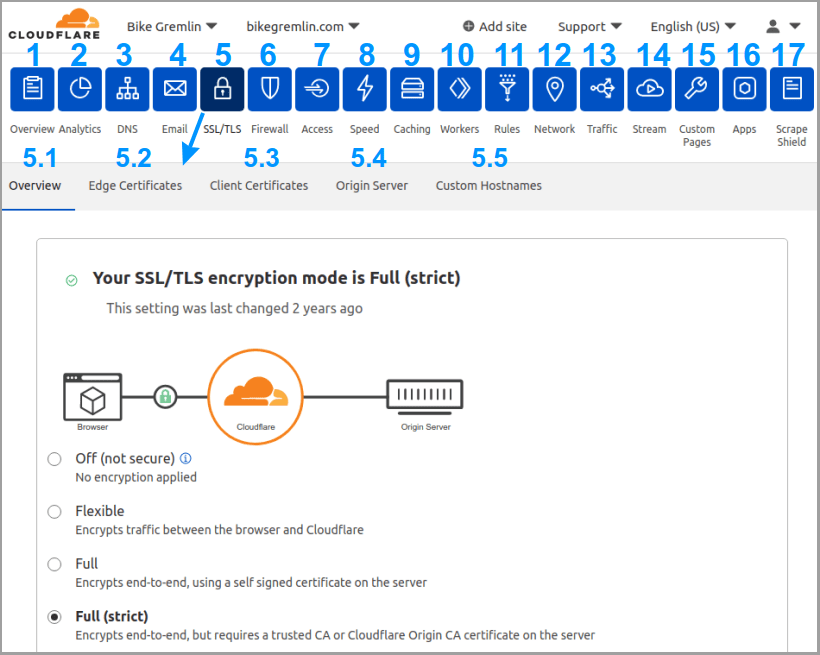
Task: Open the Access arrow icon
Action: tap(317, 89)
